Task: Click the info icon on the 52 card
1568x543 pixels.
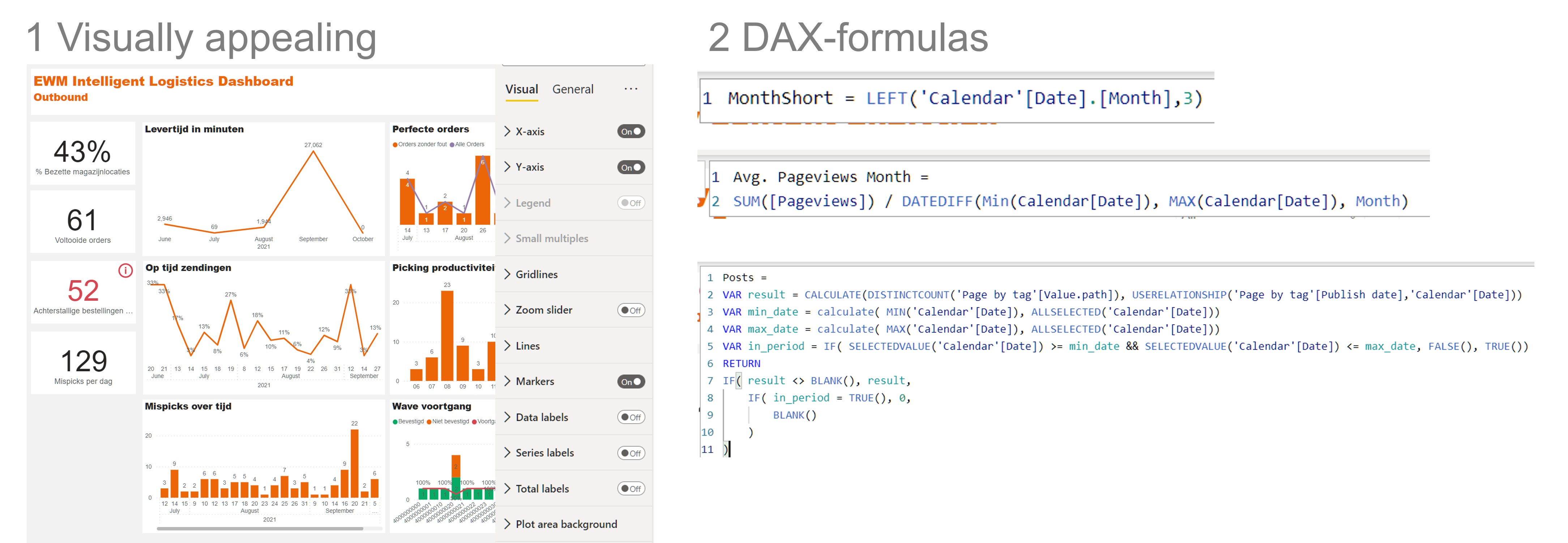Action: pyautogui.click(x=125, y=270)
